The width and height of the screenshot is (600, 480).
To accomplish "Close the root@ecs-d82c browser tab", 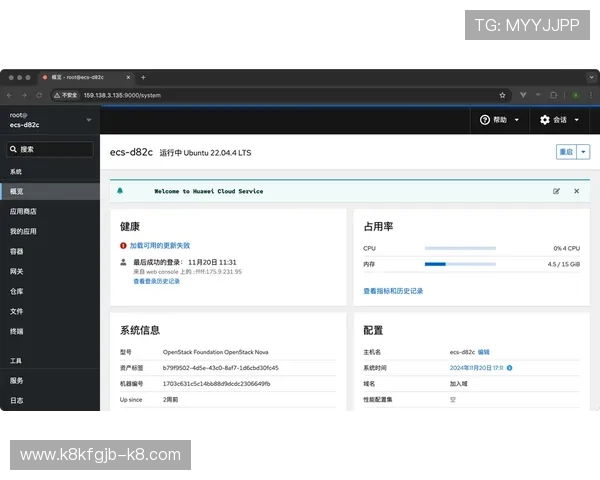I will click(x=128, y=77).
